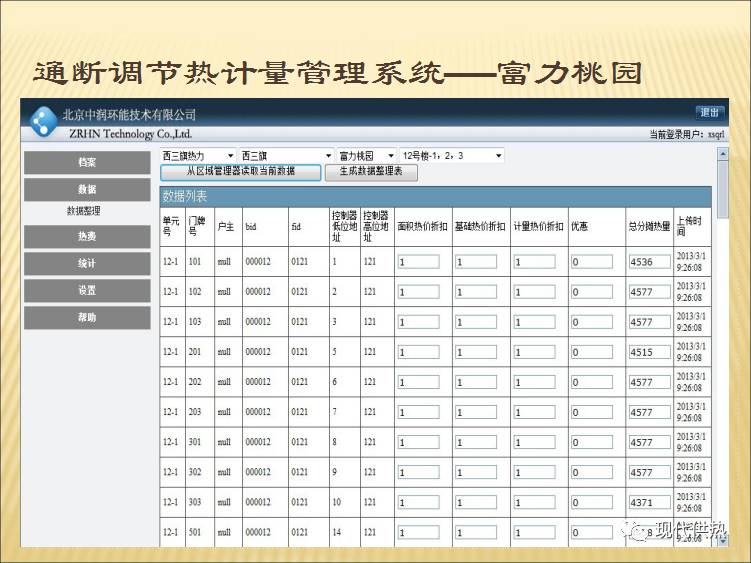Click 总分摊热量 field for door 203
Viewport: 751px width, 563px height.
click(x=649, y=412)
